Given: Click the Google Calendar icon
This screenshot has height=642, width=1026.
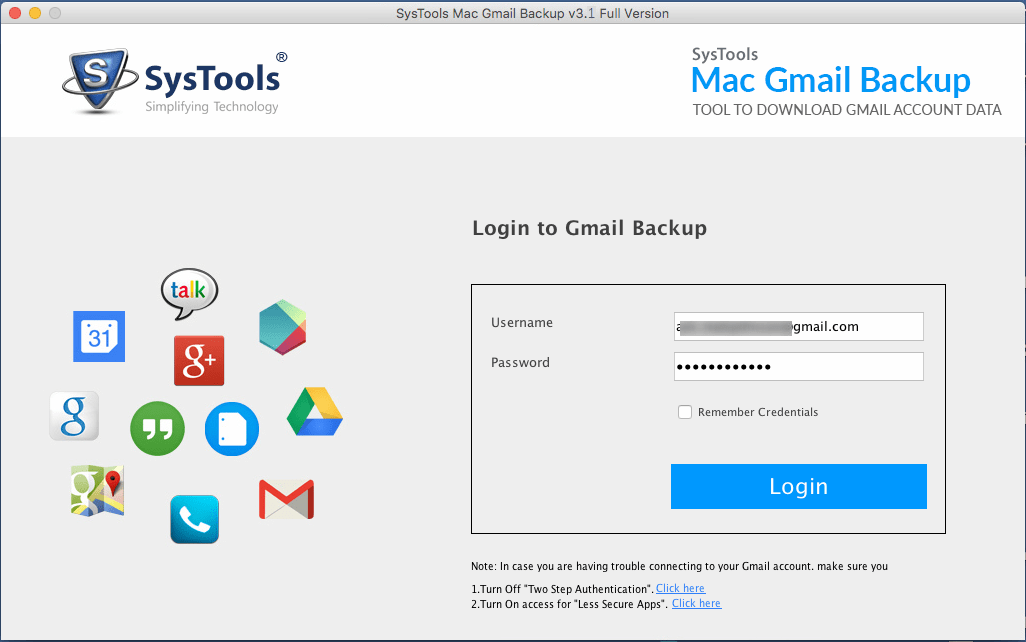Looking at the screenshot, I should click(98, 337).
